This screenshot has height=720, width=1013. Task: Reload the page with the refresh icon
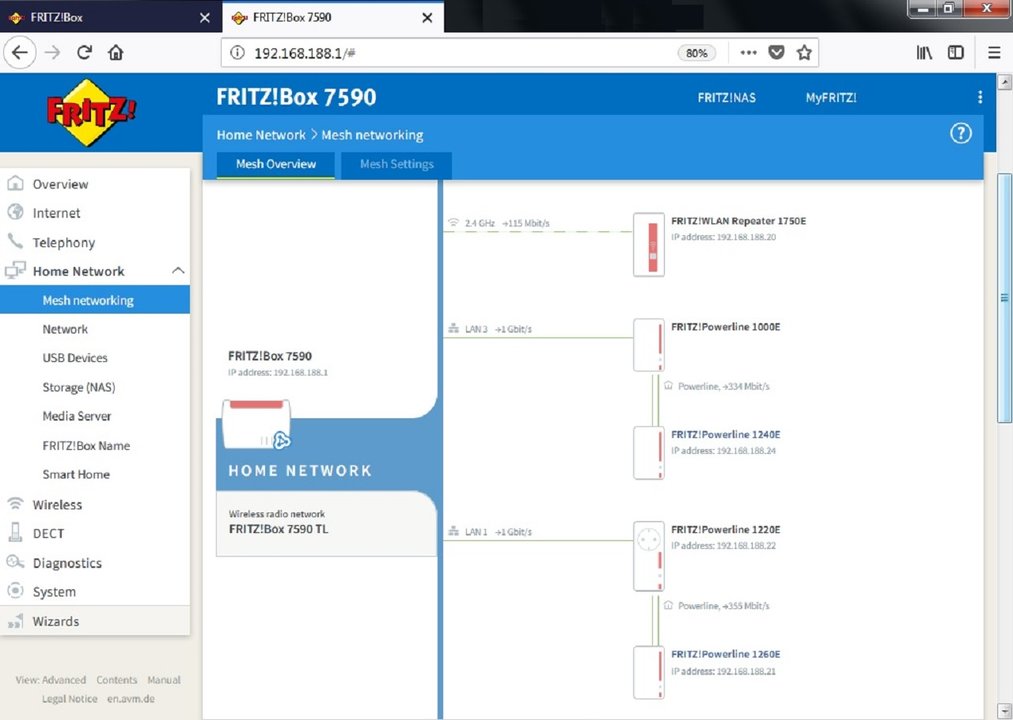click(x=84, y=52)
